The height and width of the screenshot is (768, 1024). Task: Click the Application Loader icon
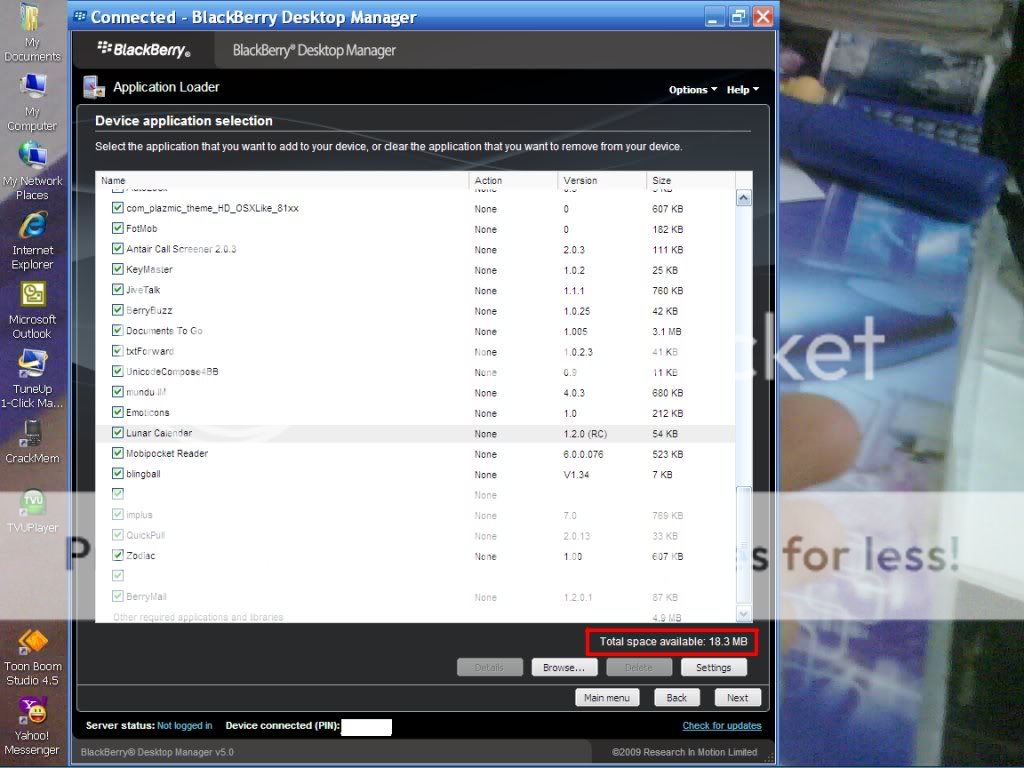(x=94, y=87)
